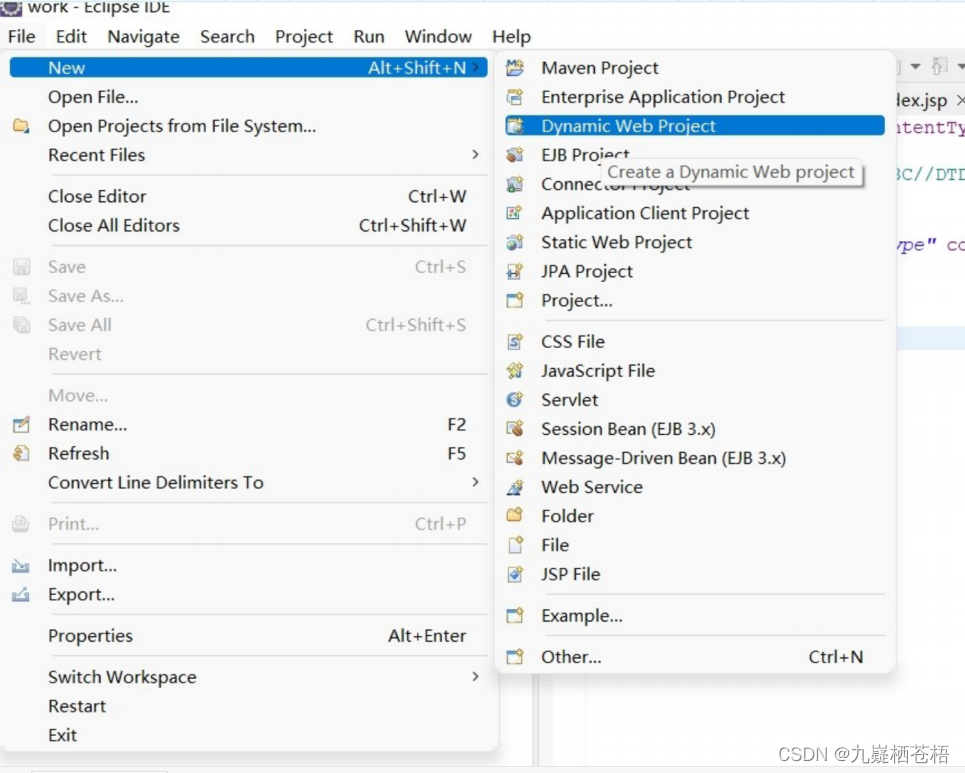The width and height of the screenshot is (965, 773).
Task: Click the CSS File icon
Action: [515, 342]
